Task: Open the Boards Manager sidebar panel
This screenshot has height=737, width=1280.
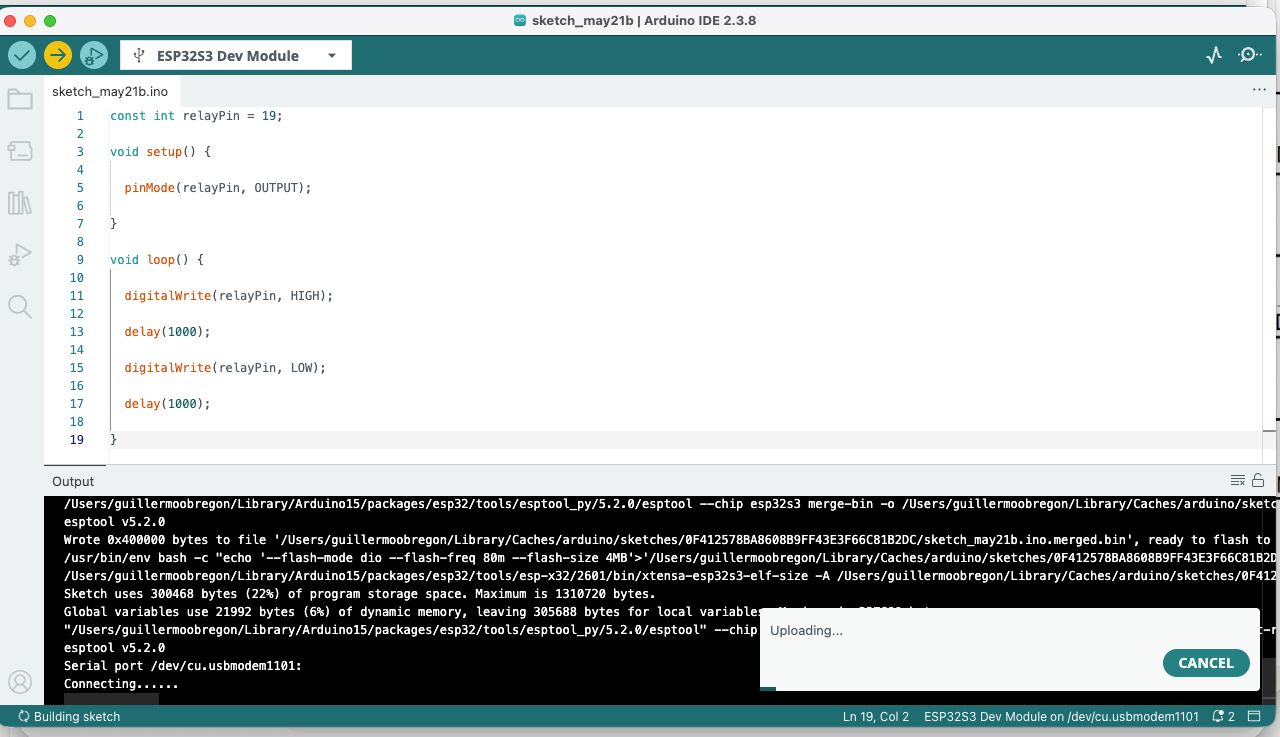Action: (x=20, y=151)
